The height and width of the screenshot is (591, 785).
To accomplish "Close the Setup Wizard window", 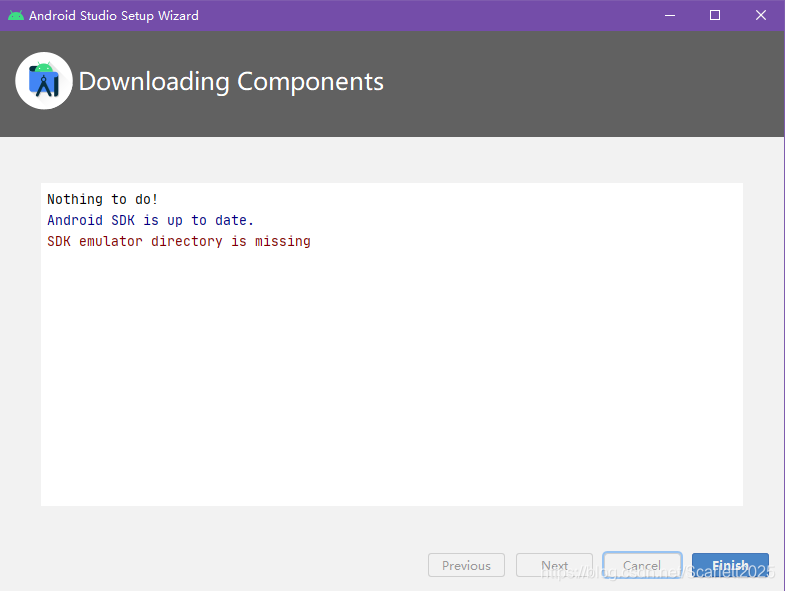I will click(761, 16).
